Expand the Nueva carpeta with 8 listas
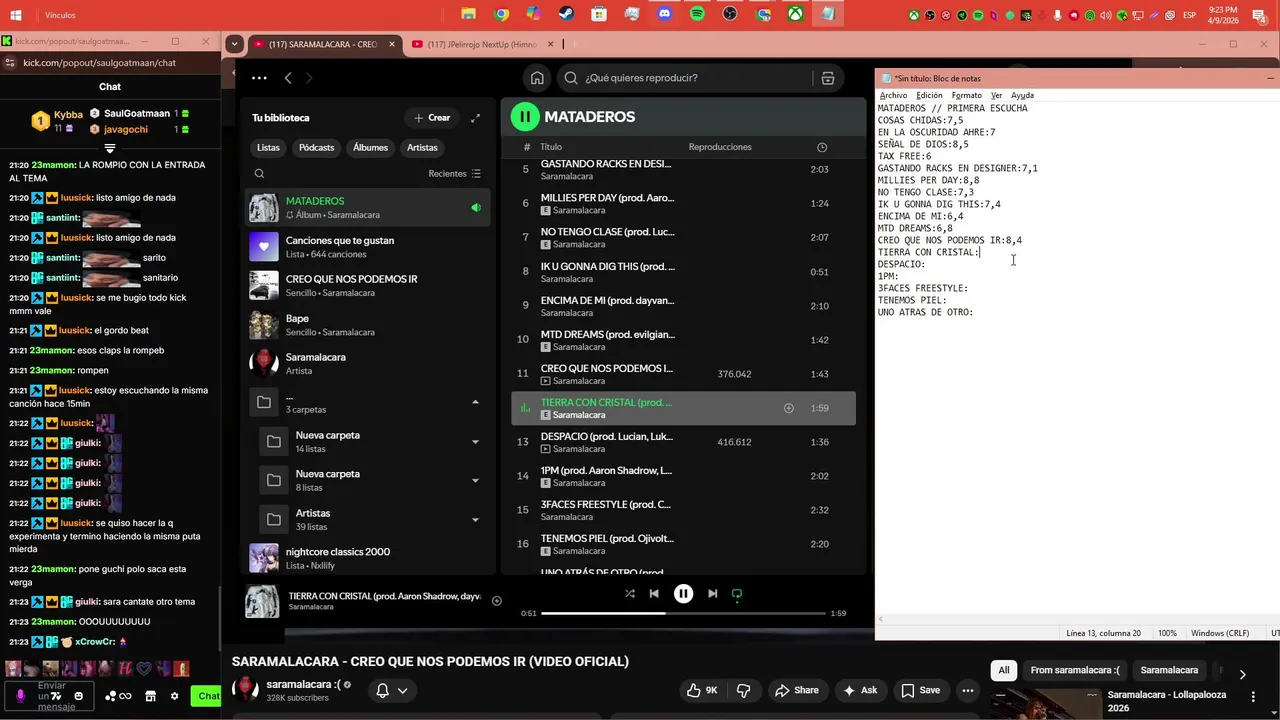This screenshot has width=1280, height=720. pos(475,480)
